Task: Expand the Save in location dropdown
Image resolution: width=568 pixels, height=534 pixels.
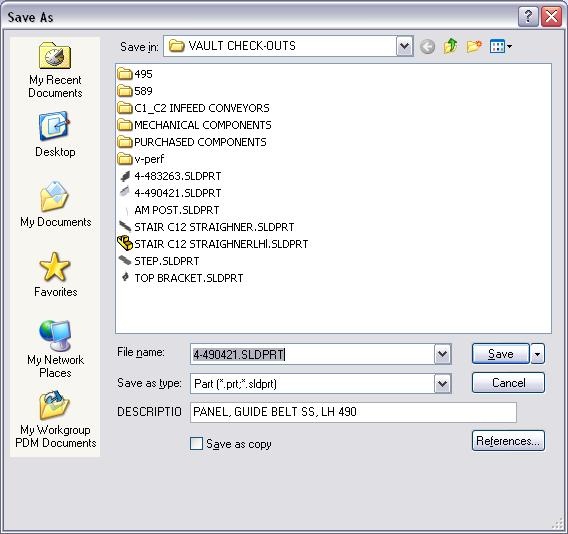Action: coord(405,46)
